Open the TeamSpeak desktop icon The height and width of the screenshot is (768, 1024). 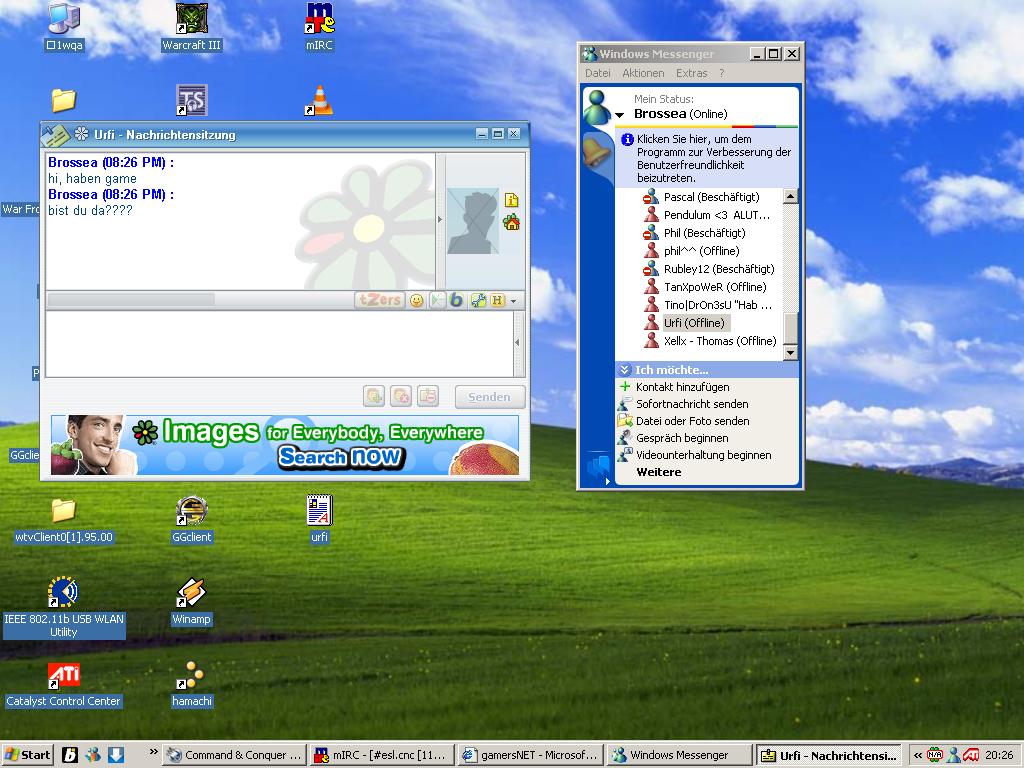point(192,101)
